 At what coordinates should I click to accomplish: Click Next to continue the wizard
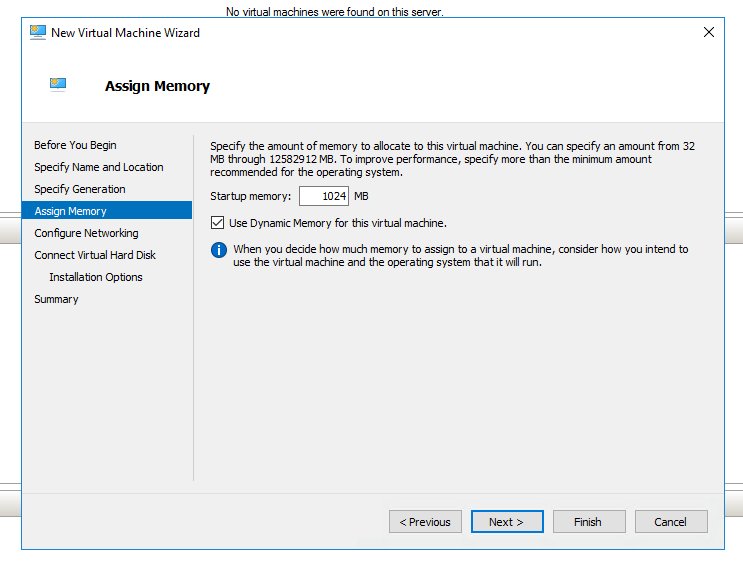click(x=507, y=522)
